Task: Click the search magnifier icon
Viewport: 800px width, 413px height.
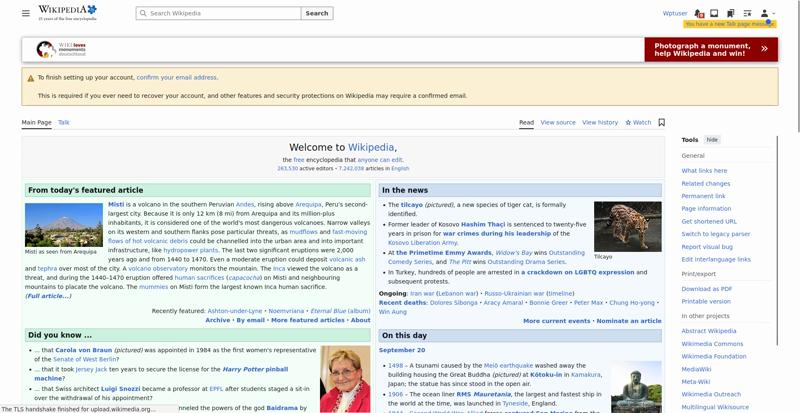Action: (143, 13)
